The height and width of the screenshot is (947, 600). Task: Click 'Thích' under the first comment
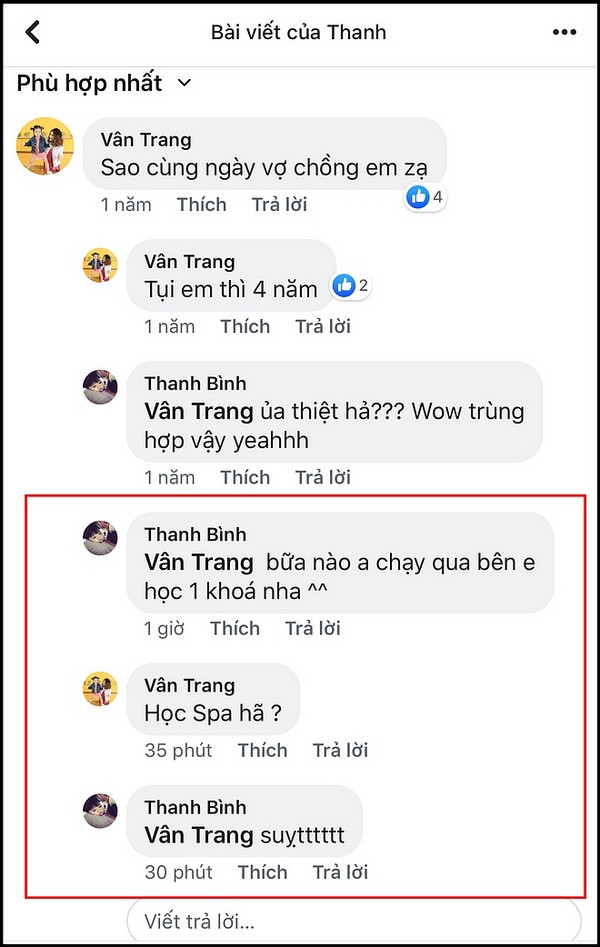coord(201,204)
